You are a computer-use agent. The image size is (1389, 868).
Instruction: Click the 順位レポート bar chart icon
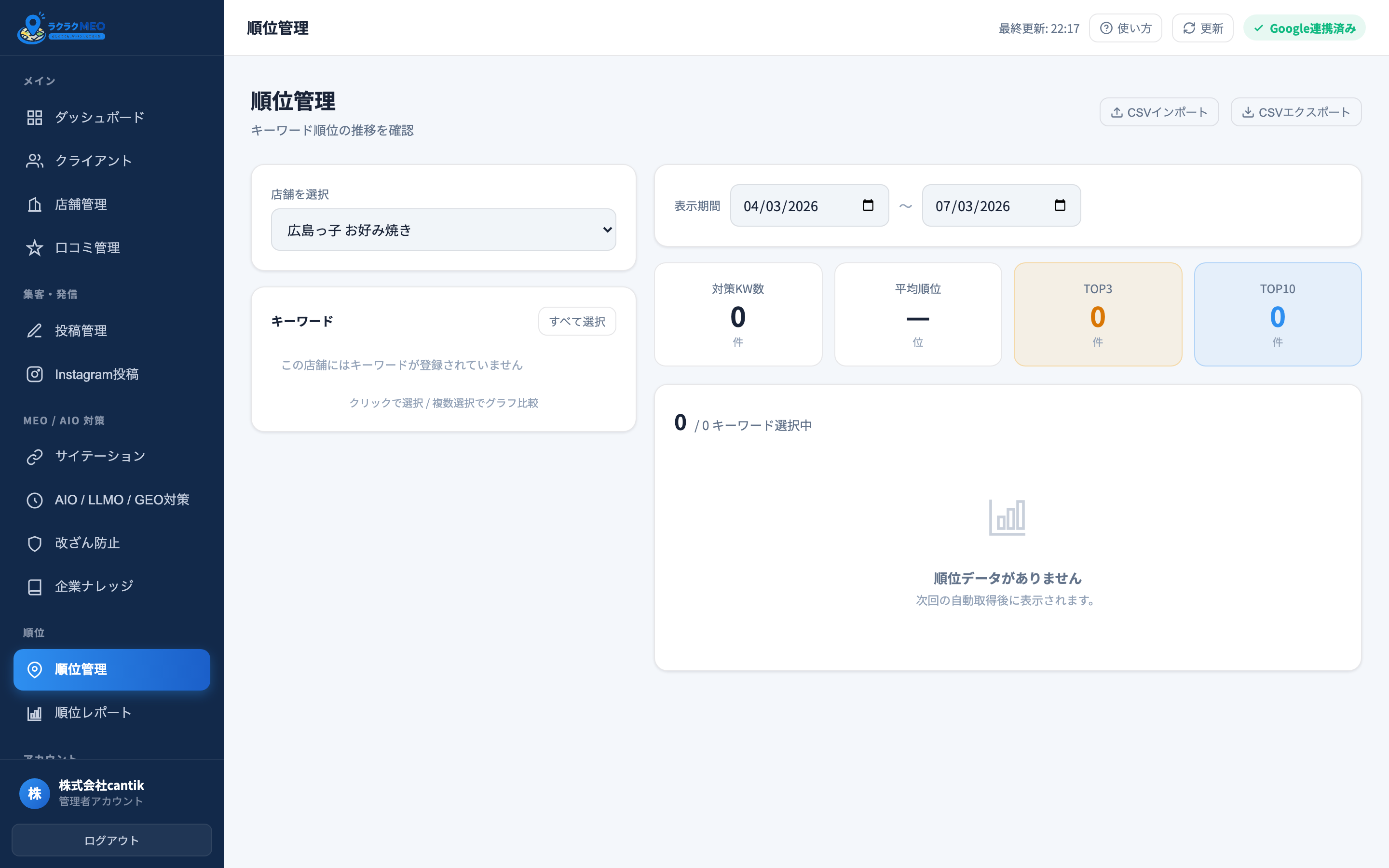[34, 713]
